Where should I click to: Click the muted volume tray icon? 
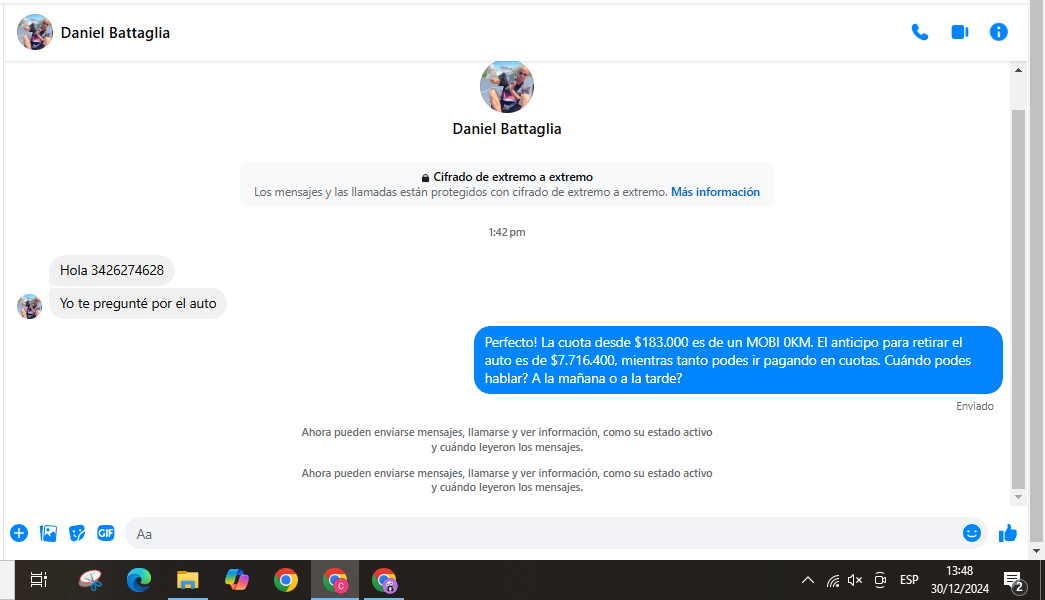[855, 580]
